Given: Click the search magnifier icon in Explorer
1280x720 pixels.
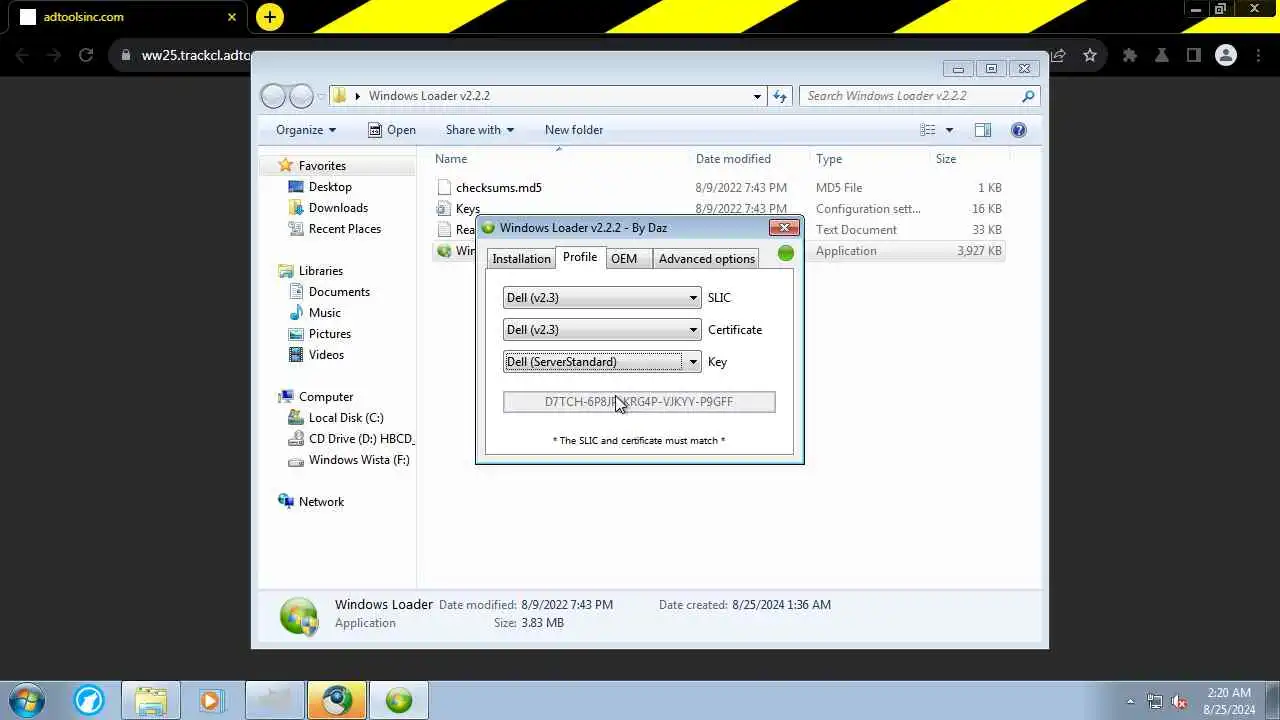Looking at the screenshot, I should [1028, 96].
